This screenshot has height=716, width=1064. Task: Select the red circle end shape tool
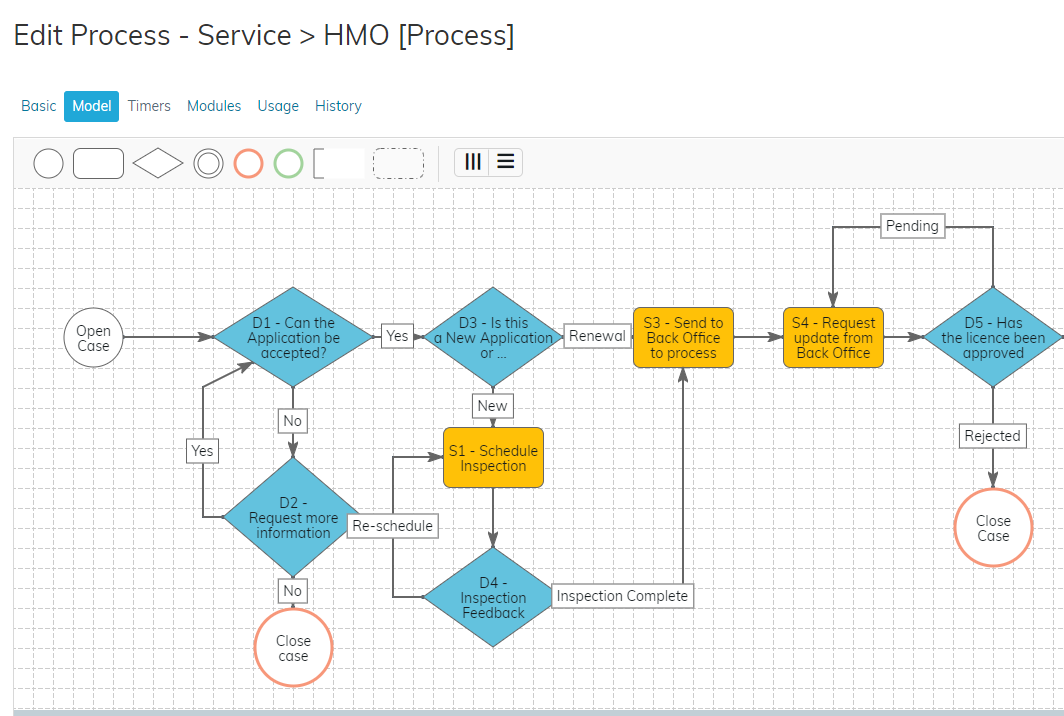pos(248,163)
